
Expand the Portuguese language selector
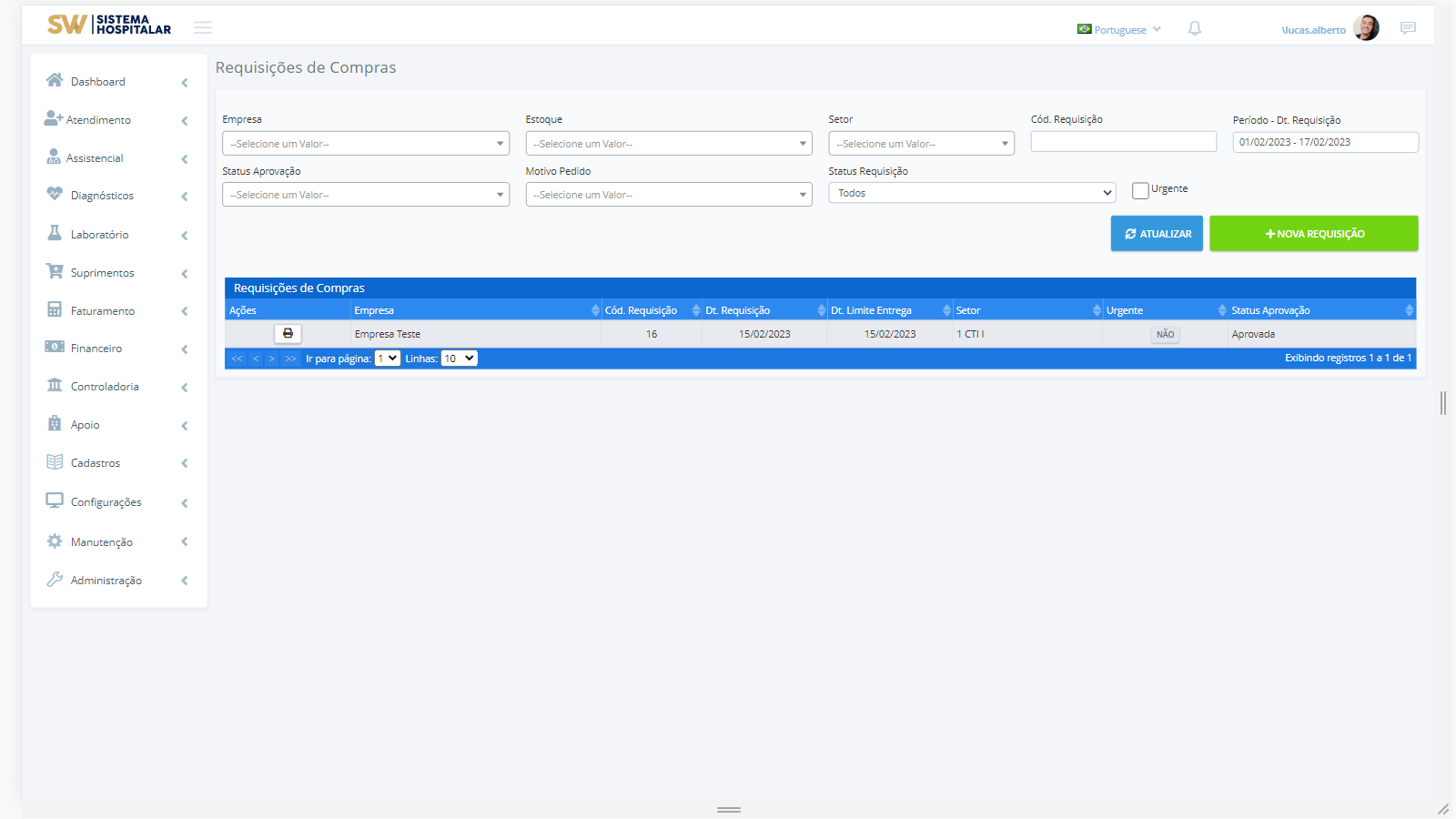[1120, 30]
